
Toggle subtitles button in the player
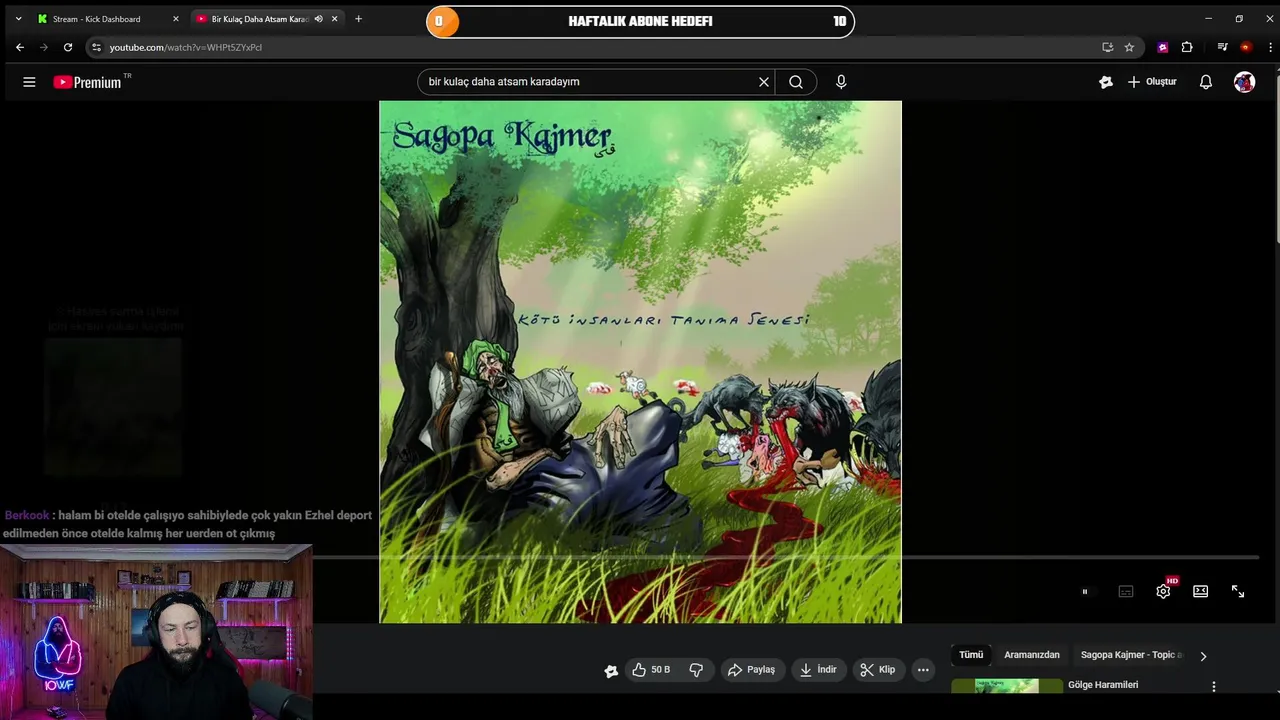pyautogui.click(x=1126, y=592)
